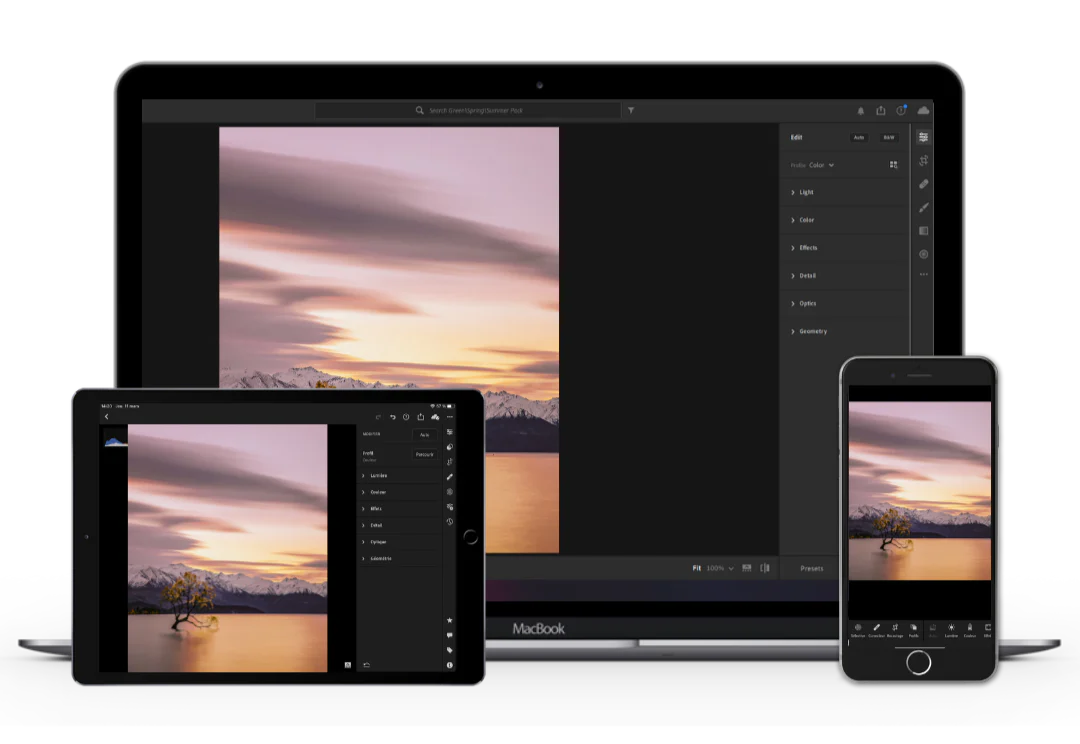
Task: Open cloud sync status on MacBook
Action: (x=923, y=110)
